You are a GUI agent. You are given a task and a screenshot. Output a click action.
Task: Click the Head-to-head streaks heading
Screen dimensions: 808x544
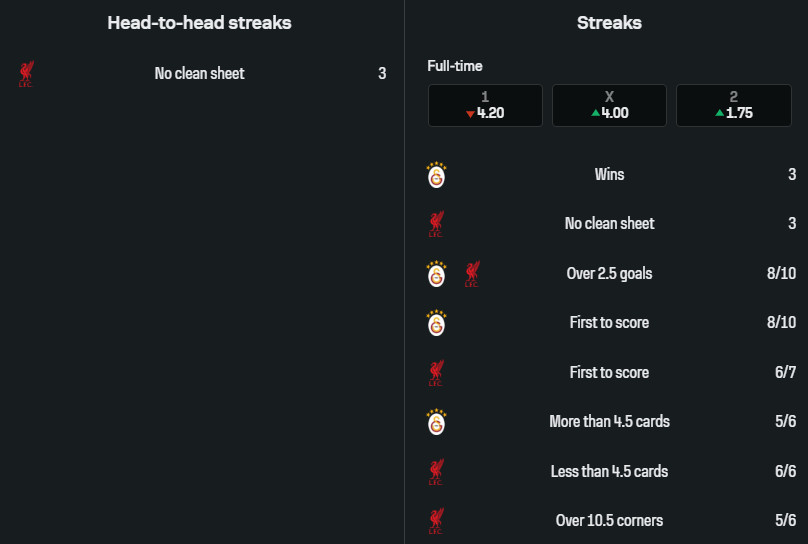(x=200, y=22)
